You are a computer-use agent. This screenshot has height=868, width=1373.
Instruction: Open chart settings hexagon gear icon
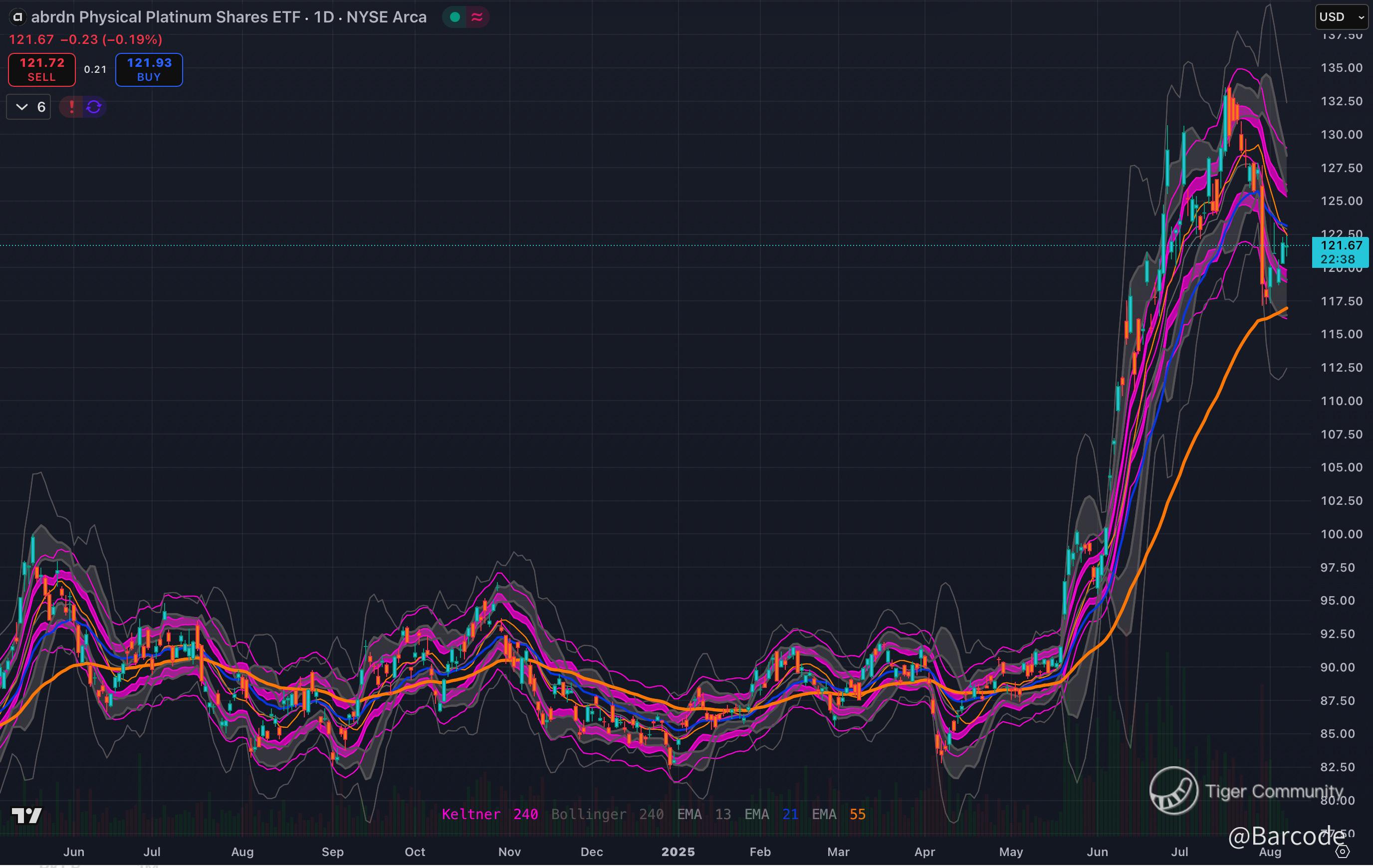pyautogui.click(x=1343, y=852)
